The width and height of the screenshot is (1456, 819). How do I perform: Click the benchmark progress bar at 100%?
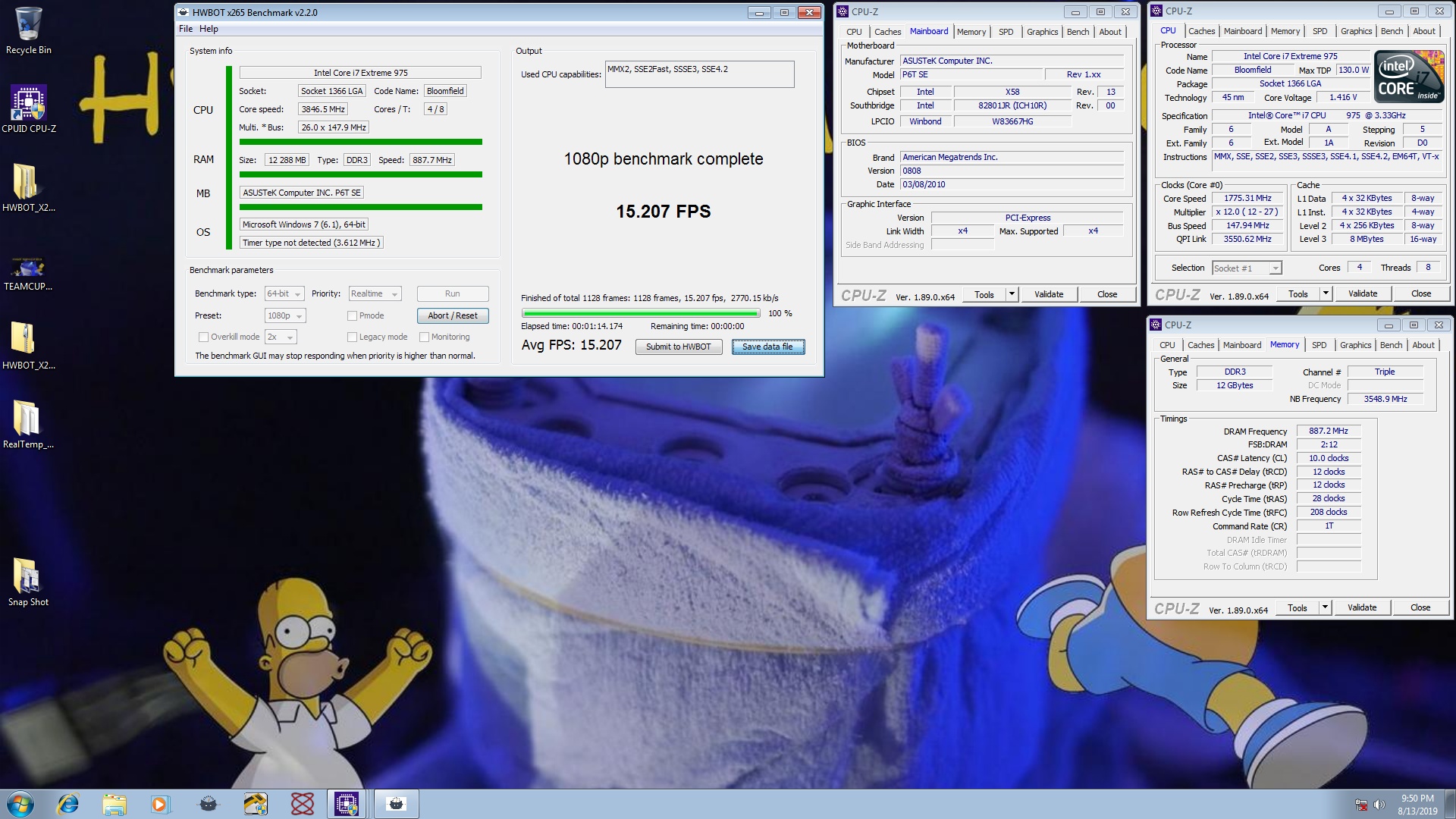click(641, 313)
